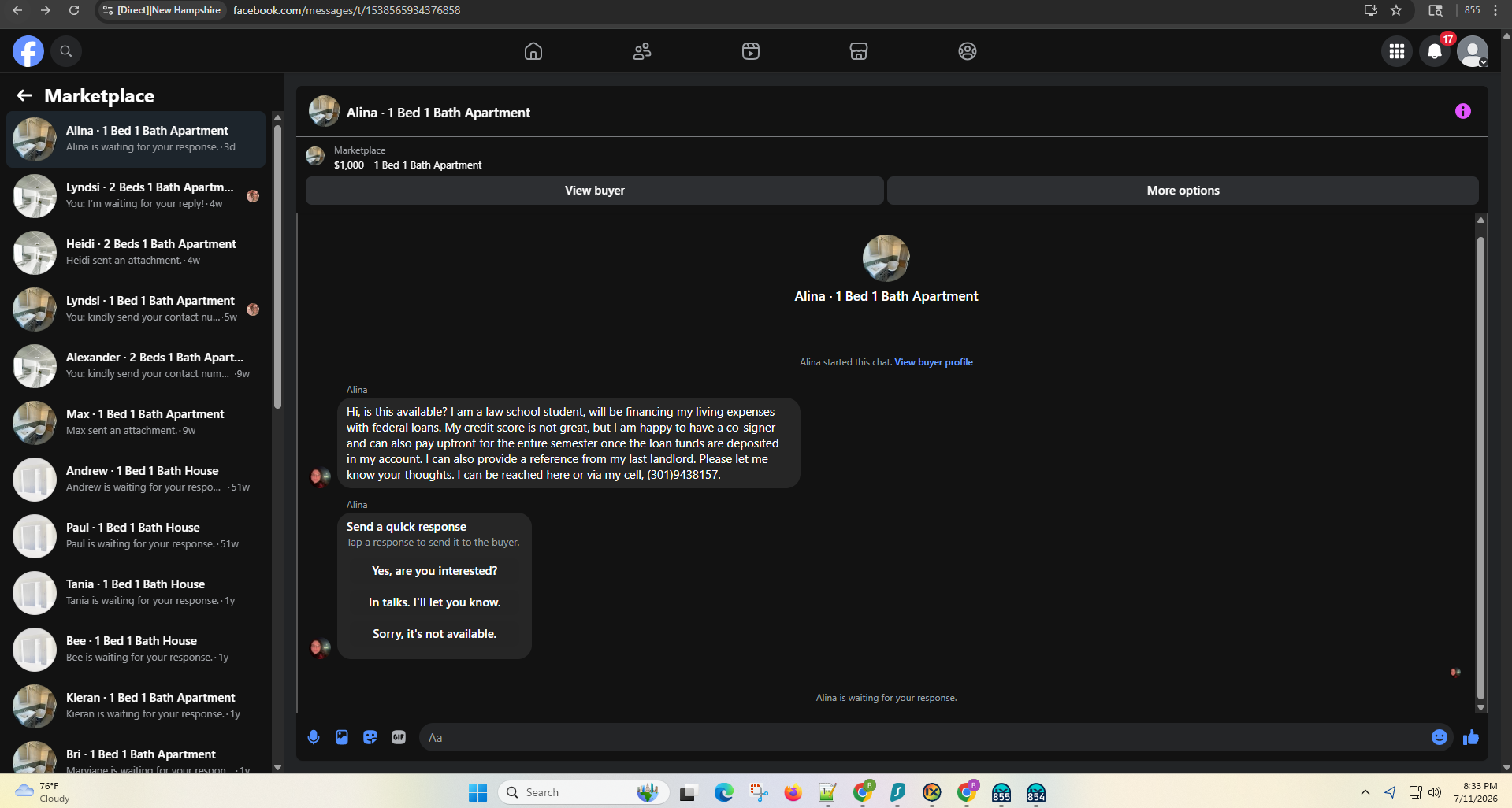Open Microsoft Edge from the taskbar

click(x=723, y=792)
